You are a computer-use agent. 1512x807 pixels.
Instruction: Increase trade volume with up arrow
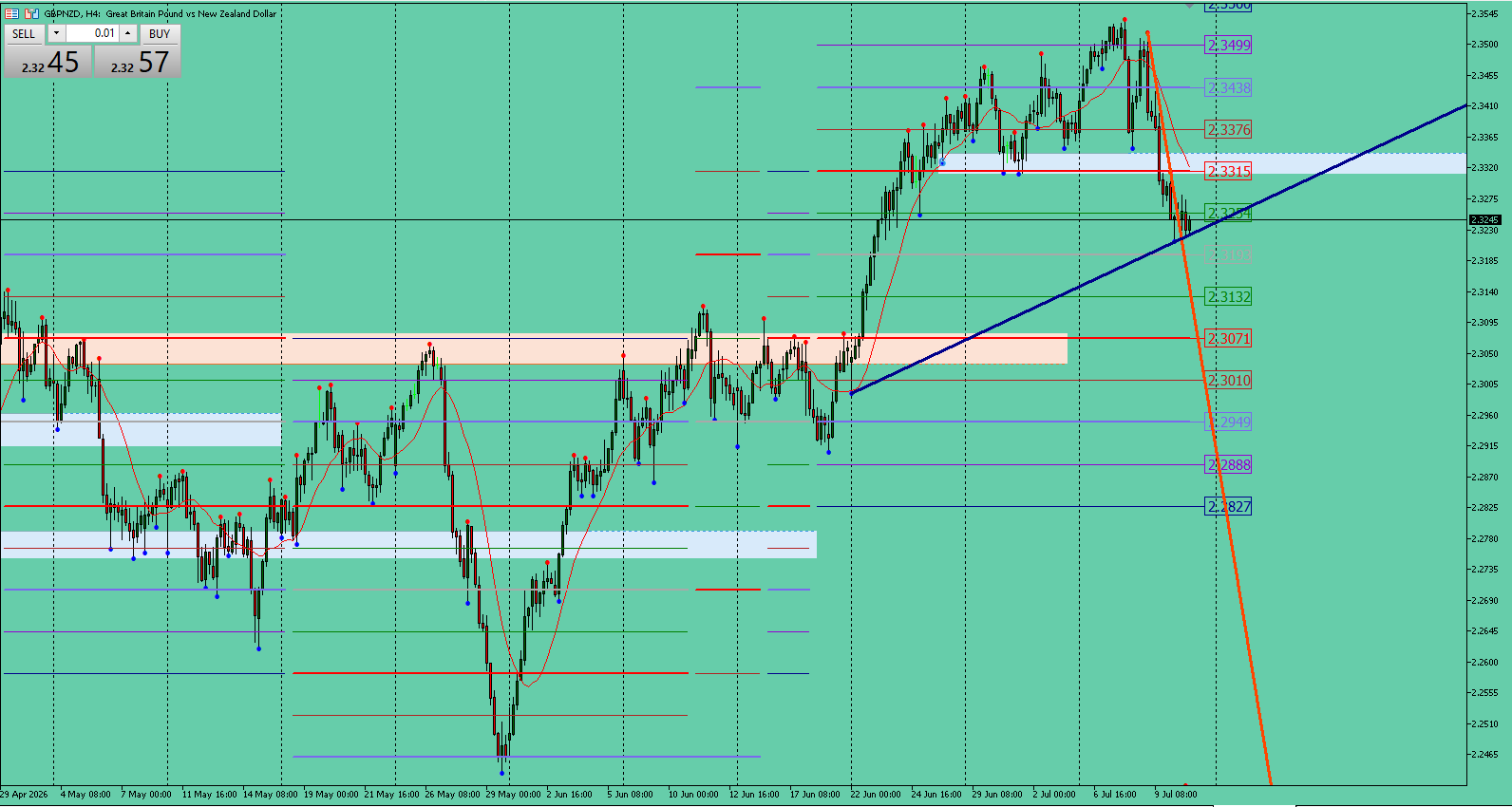(x=127, y=33)
